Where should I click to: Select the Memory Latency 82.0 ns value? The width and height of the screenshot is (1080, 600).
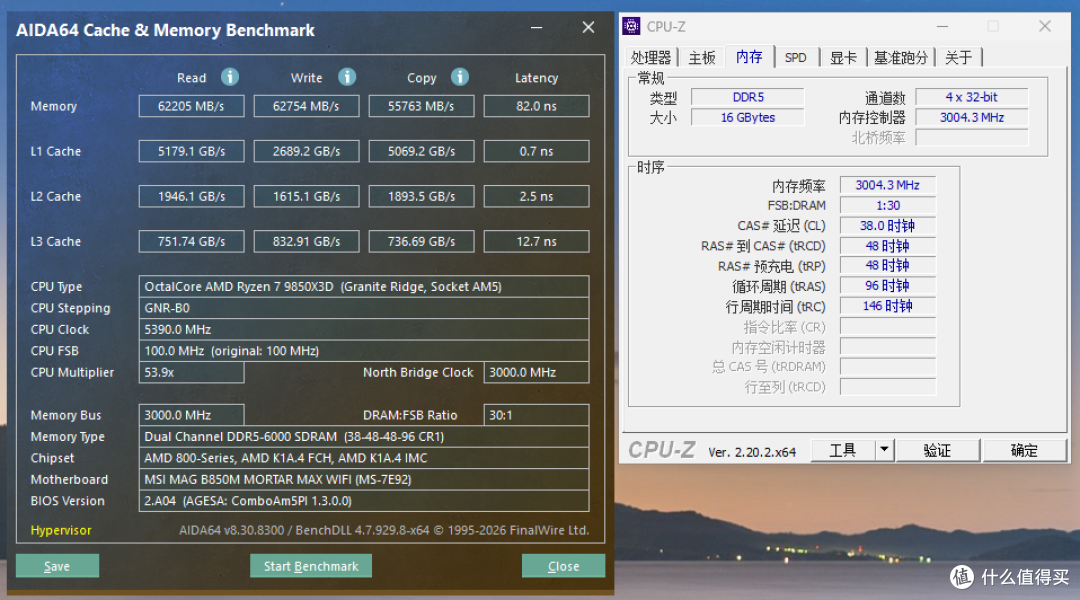click(537, 106)
